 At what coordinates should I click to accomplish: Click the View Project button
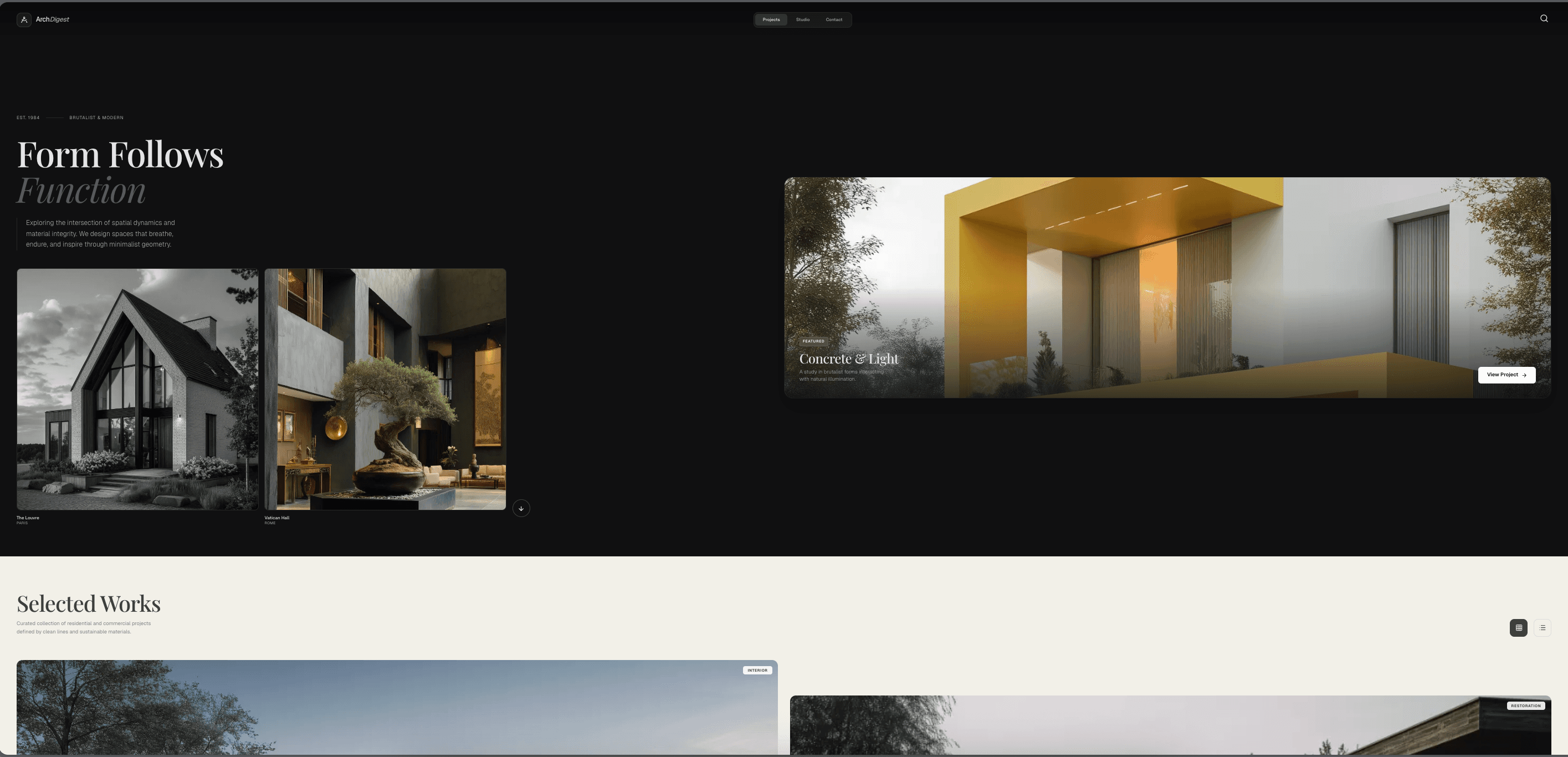(x=1506, y=375)
